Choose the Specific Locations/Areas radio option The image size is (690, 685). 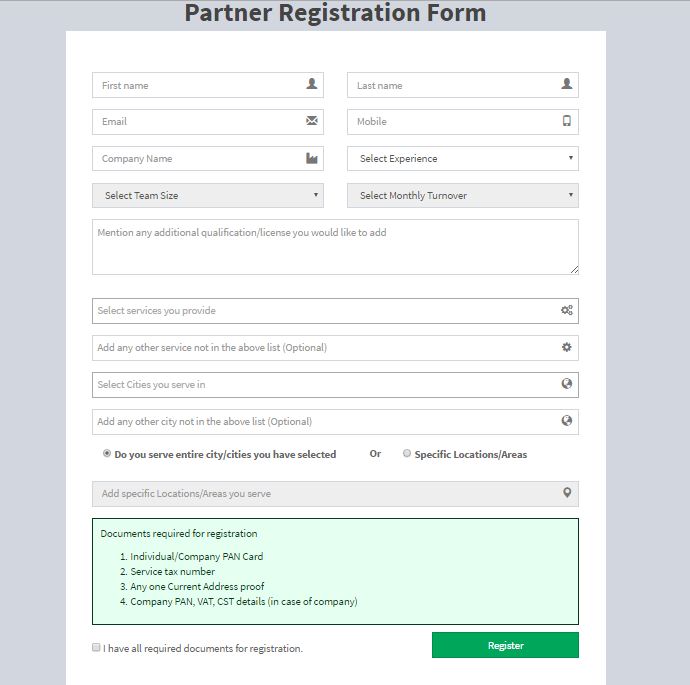point(407,453)
